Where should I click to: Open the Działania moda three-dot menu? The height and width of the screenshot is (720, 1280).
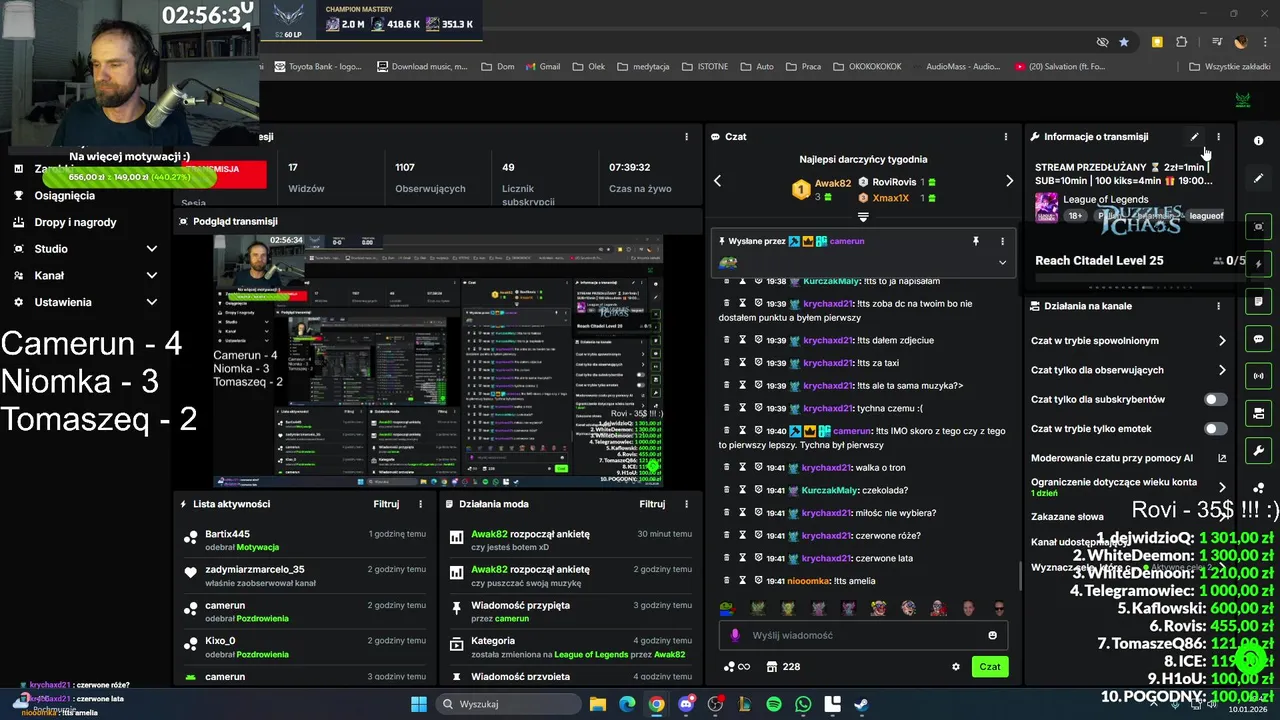[x=686, y=504]
